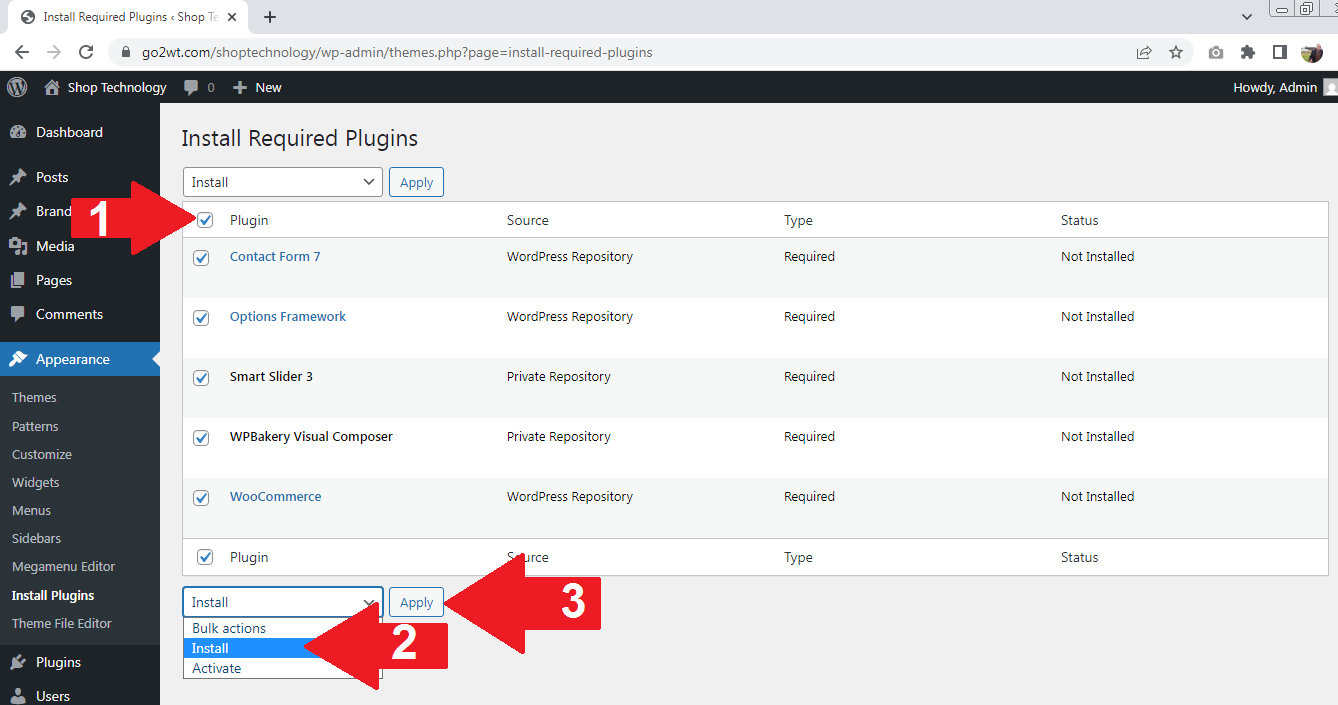Click Source column header at top
The width and height of the screenshot is (1338, 705).
click(x=527, y=220)
